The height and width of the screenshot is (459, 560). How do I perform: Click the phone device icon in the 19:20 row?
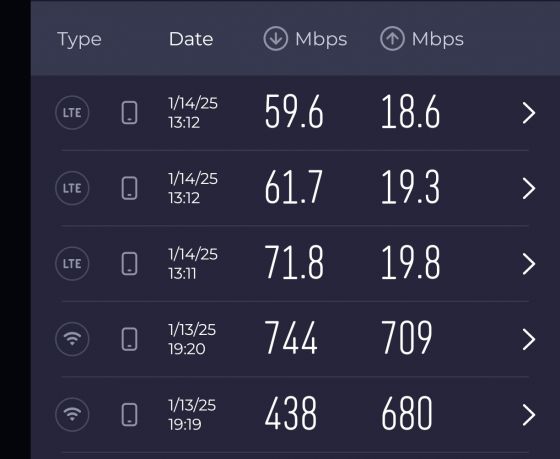coord(129,339)
